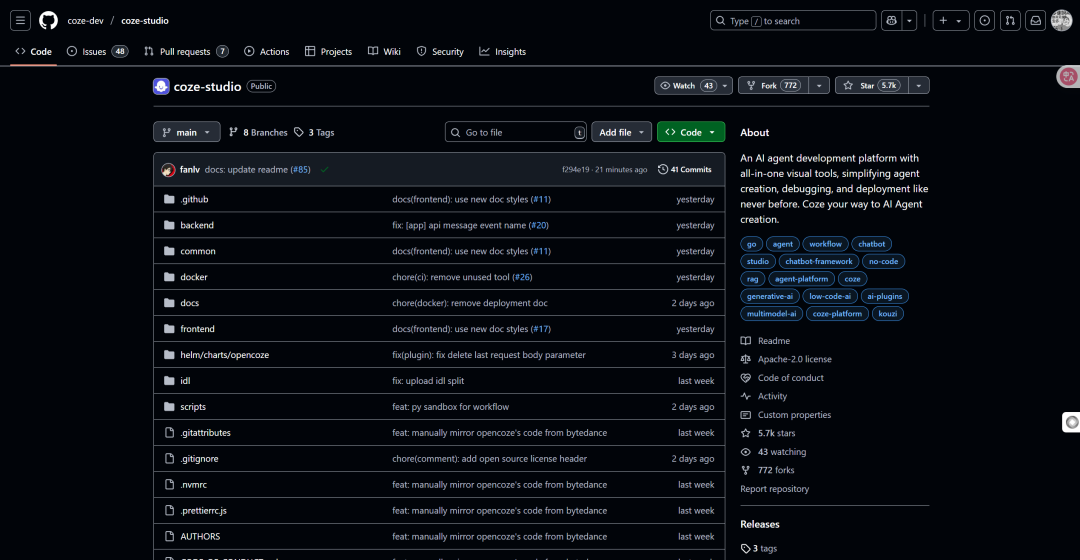This screenshot has height=560, width=1080.
Task: Click the green commit status checkmark
Action: (x=324, y=170)
